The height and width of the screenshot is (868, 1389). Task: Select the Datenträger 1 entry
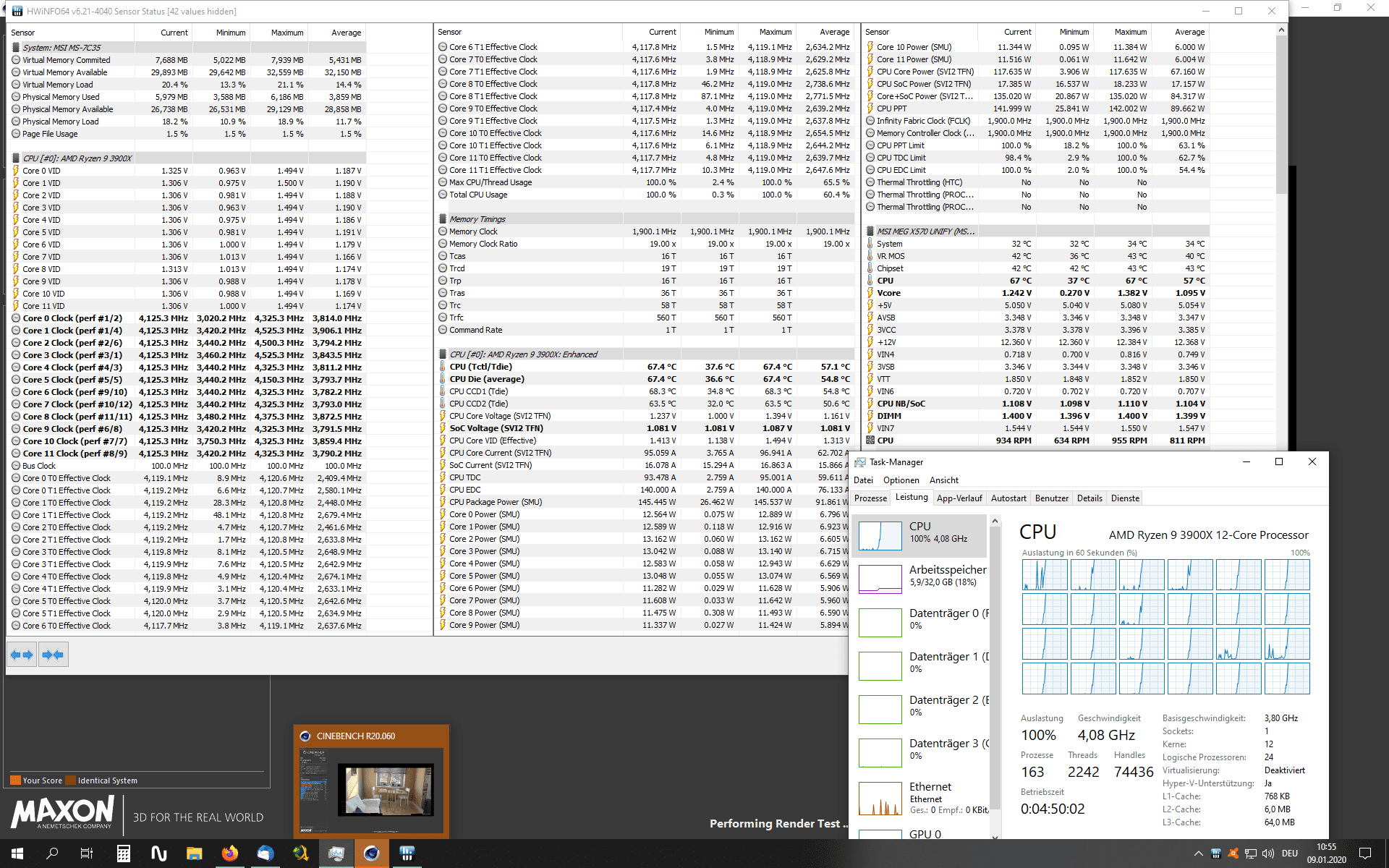(920, 665)
